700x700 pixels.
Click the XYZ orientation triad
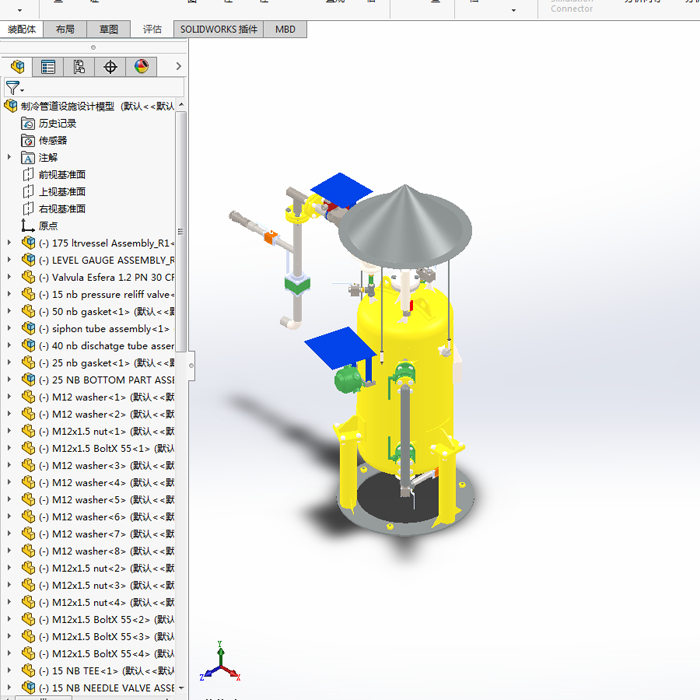click(x=220, y=663)
